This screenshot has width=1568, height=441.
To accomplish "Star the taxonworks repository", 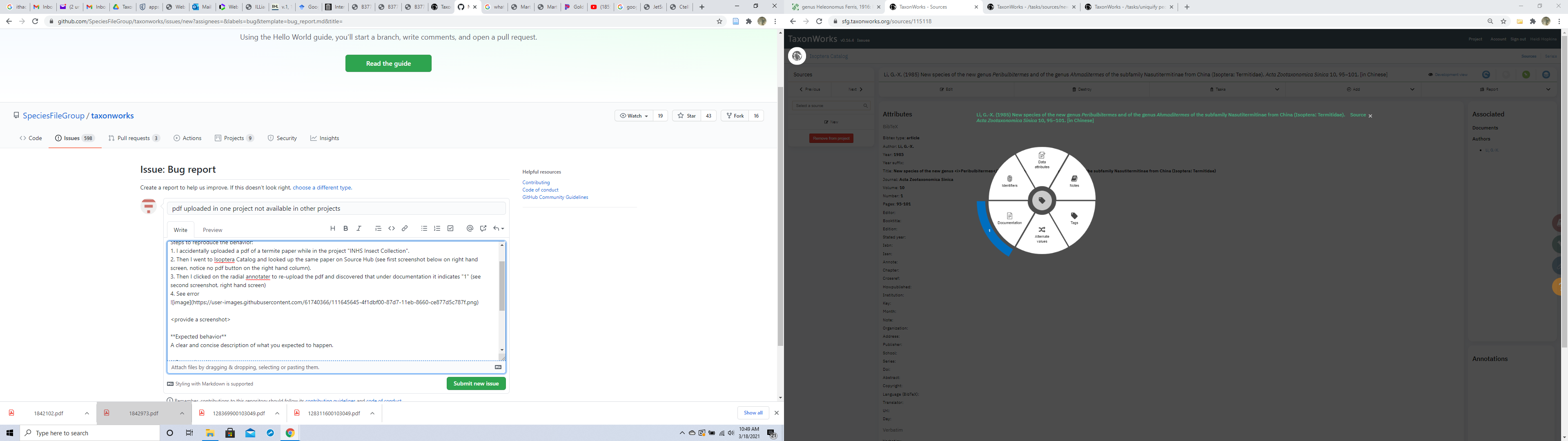I will click(x=686, y=116).
